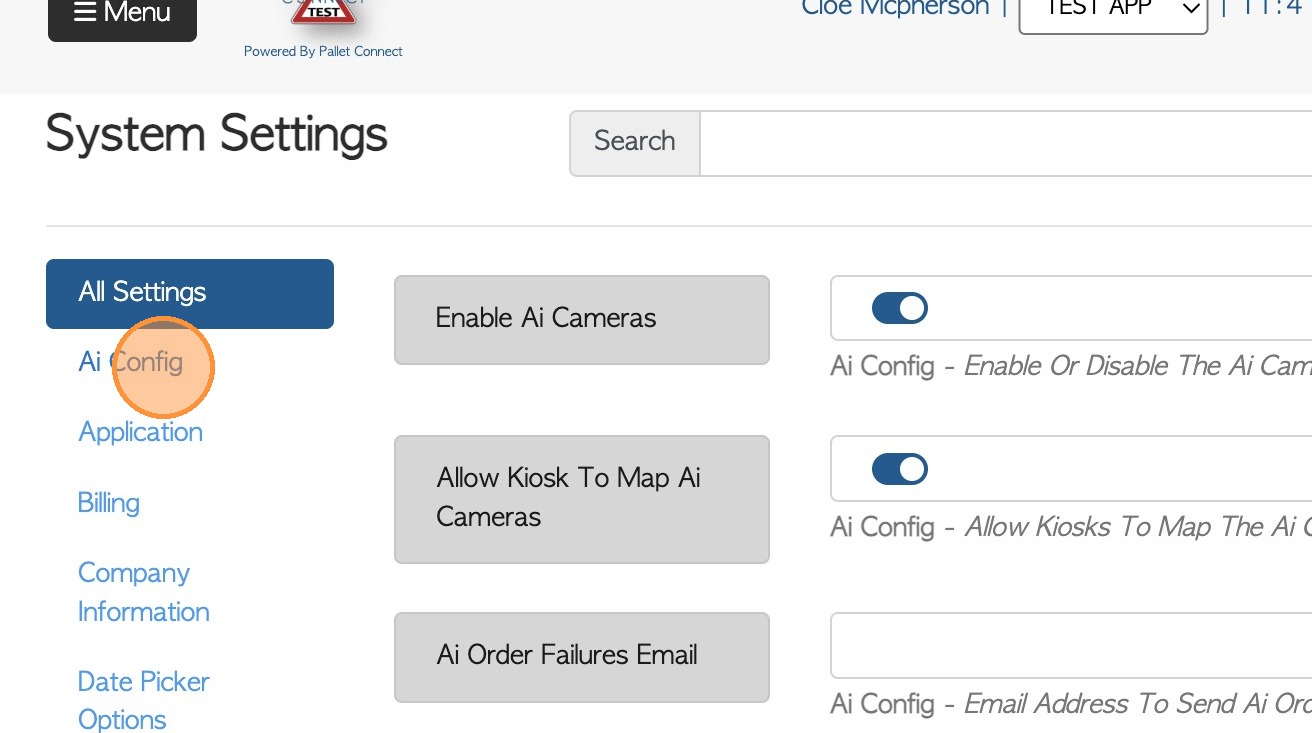The image size is (1312, 733).
Task: Toggle off Allow Kiosk To Map Ai Cameras
Action: click(x=900, y=469)
